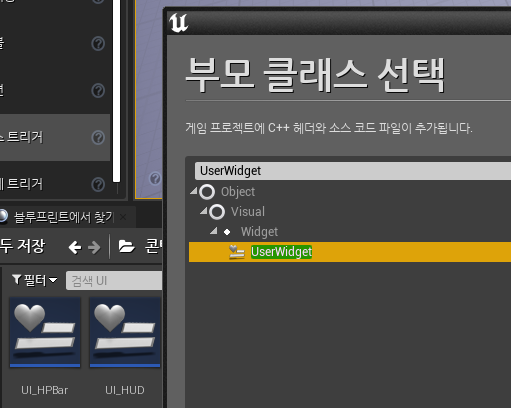Collapse the Widget tree node

[x=214, y=231]
